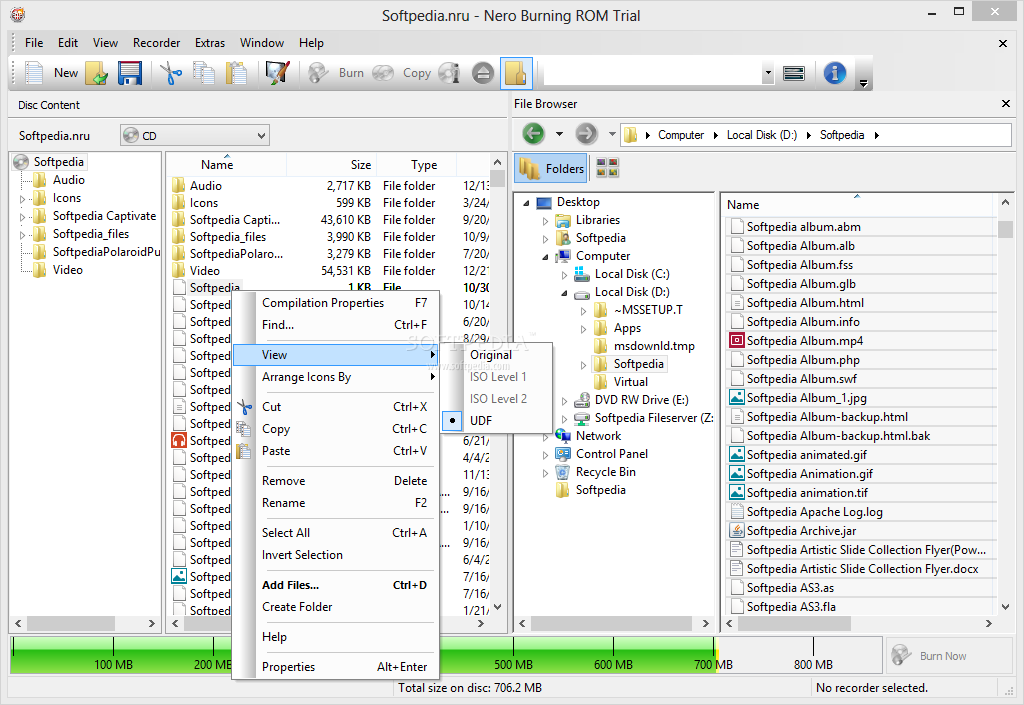Choose Original in the View submenu
The width and height of the screenshot is (1024, 705).
tap(490, 354)
